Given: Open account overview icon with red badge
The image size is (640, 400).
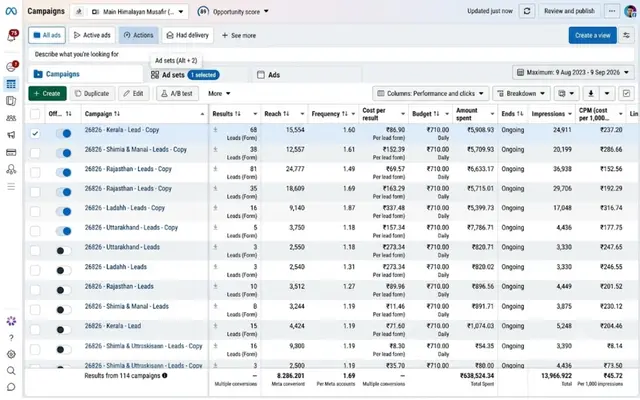Looking at the screenshot, I should [11, 67].
